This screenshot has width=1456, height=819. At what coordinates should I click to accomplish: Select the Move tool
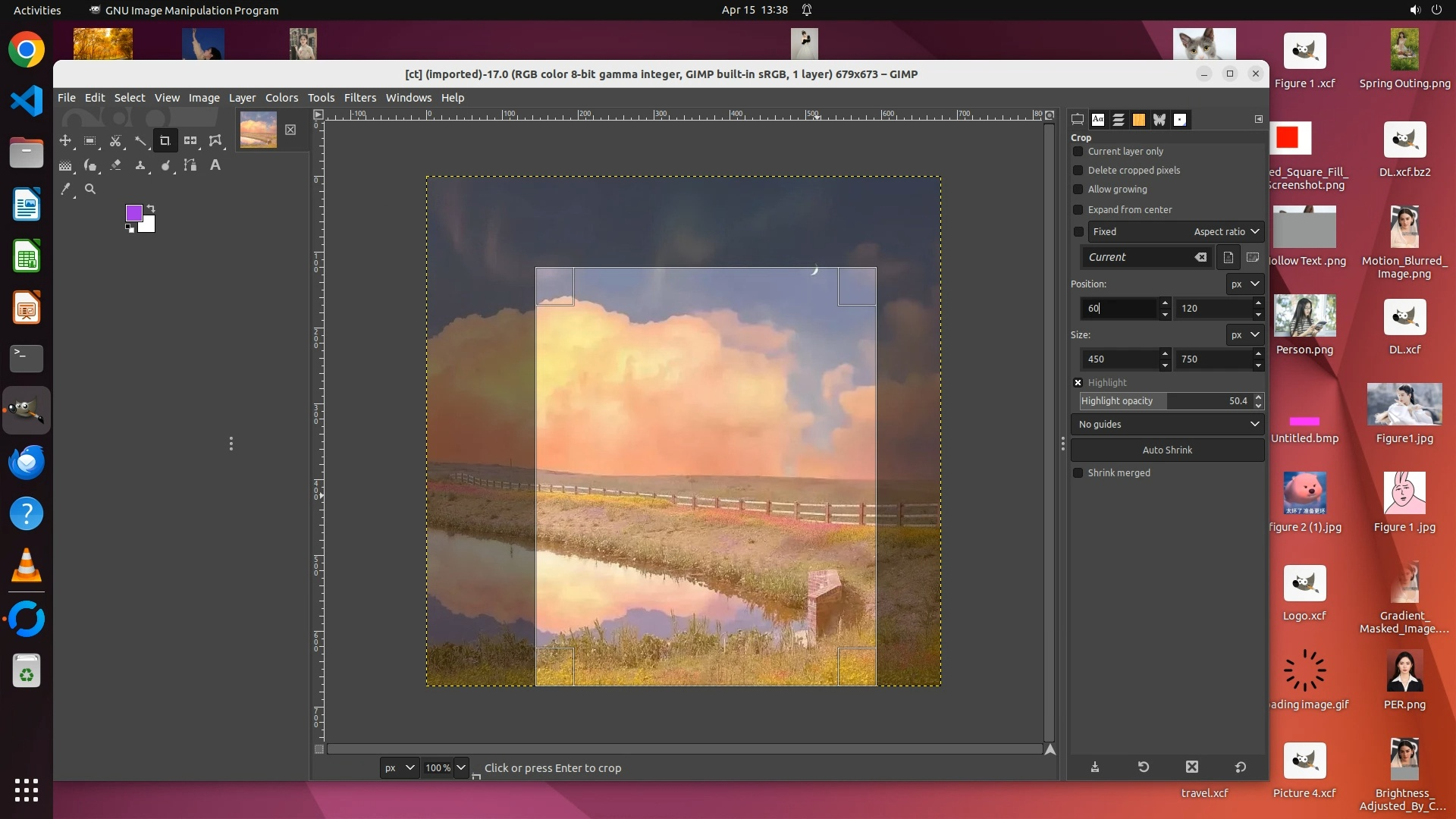[x=65, y=141]
